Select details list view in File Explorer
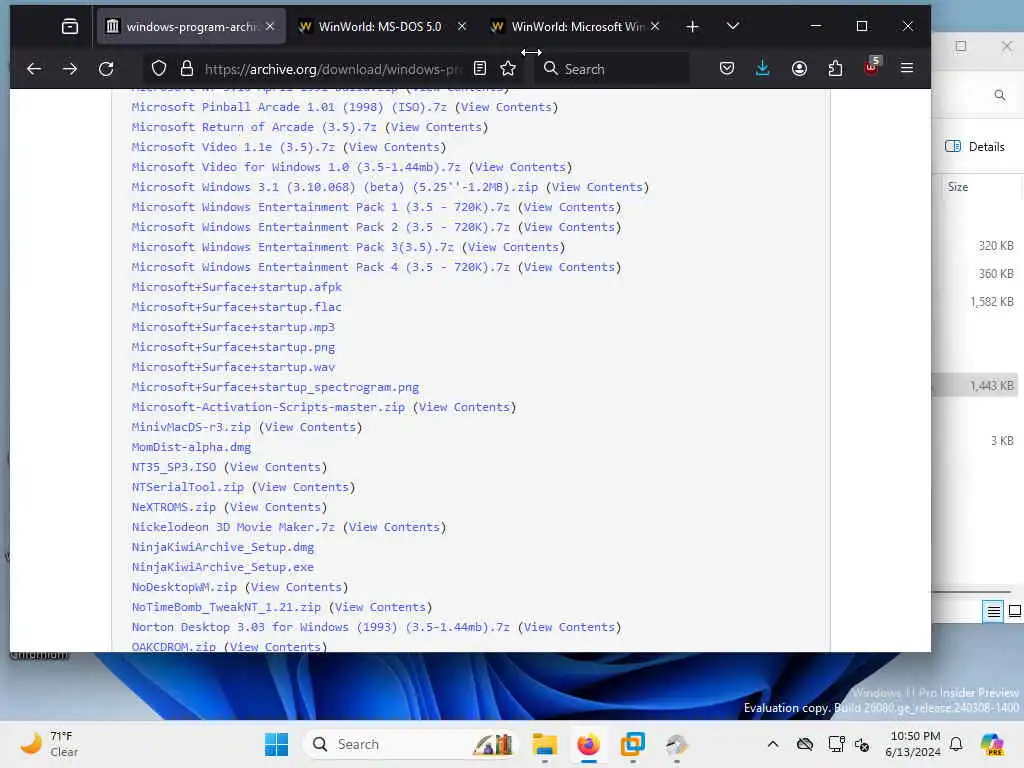The height and width of the screenshot is (768, 1024). pyautogui.click(x=993, y=611)
